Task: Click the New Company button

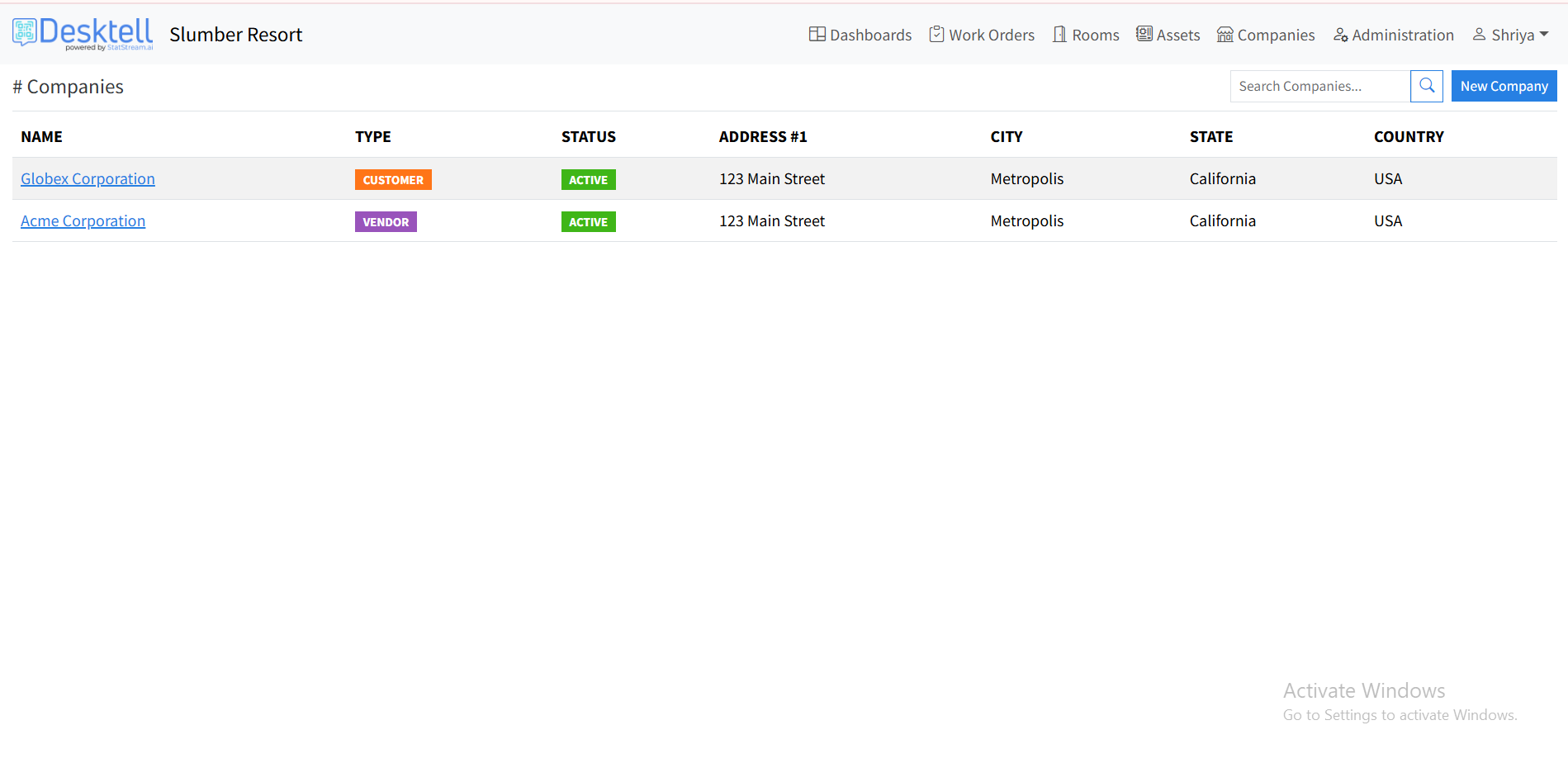Action: [x=1504, y=86]
